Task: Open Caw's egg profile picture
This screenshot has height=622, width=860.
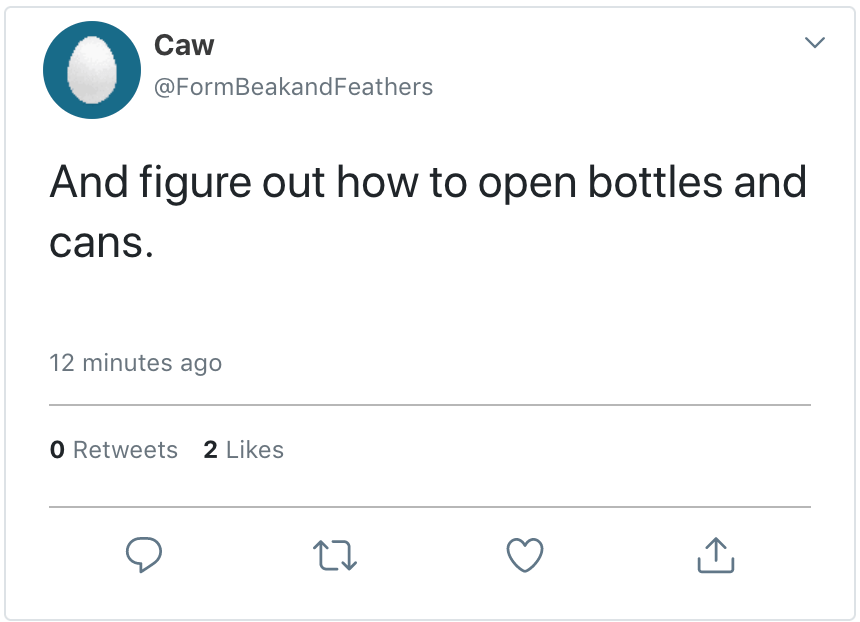Action: tap(91, 70)
